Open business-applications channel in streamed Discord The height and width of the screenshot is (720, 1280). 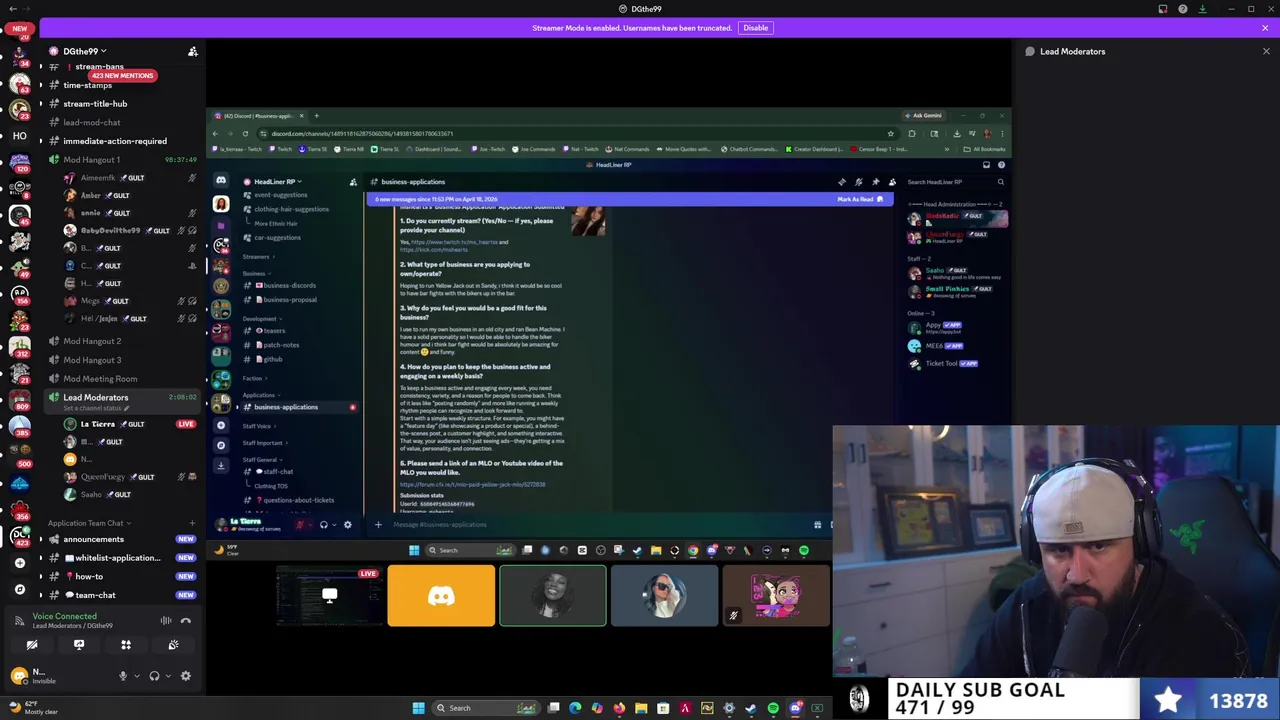[x=285, y=407]
